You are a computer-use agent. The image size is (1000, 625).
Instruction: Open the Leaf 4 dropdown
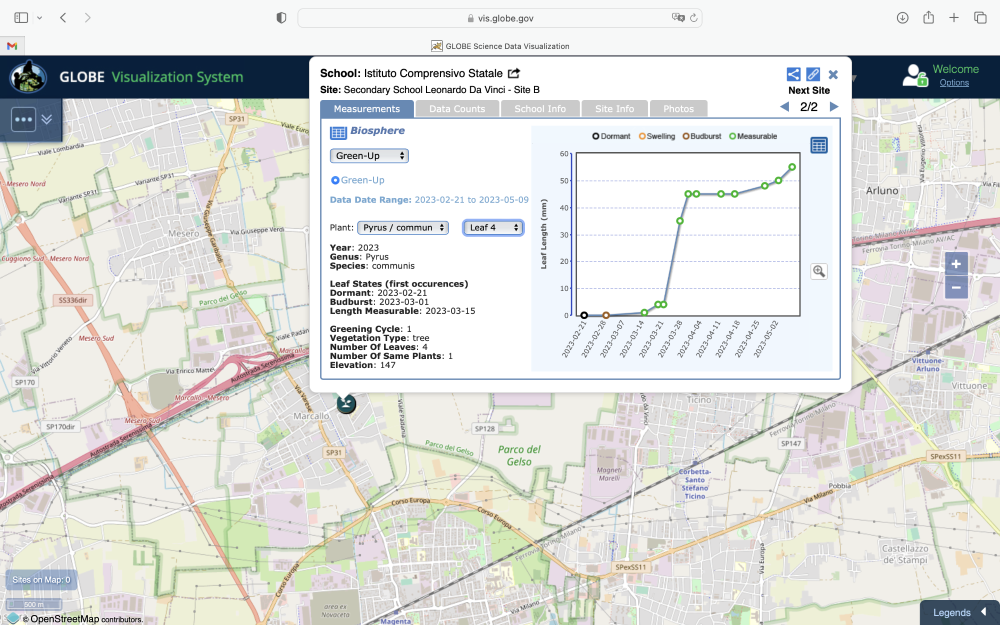tap(493, 228)
